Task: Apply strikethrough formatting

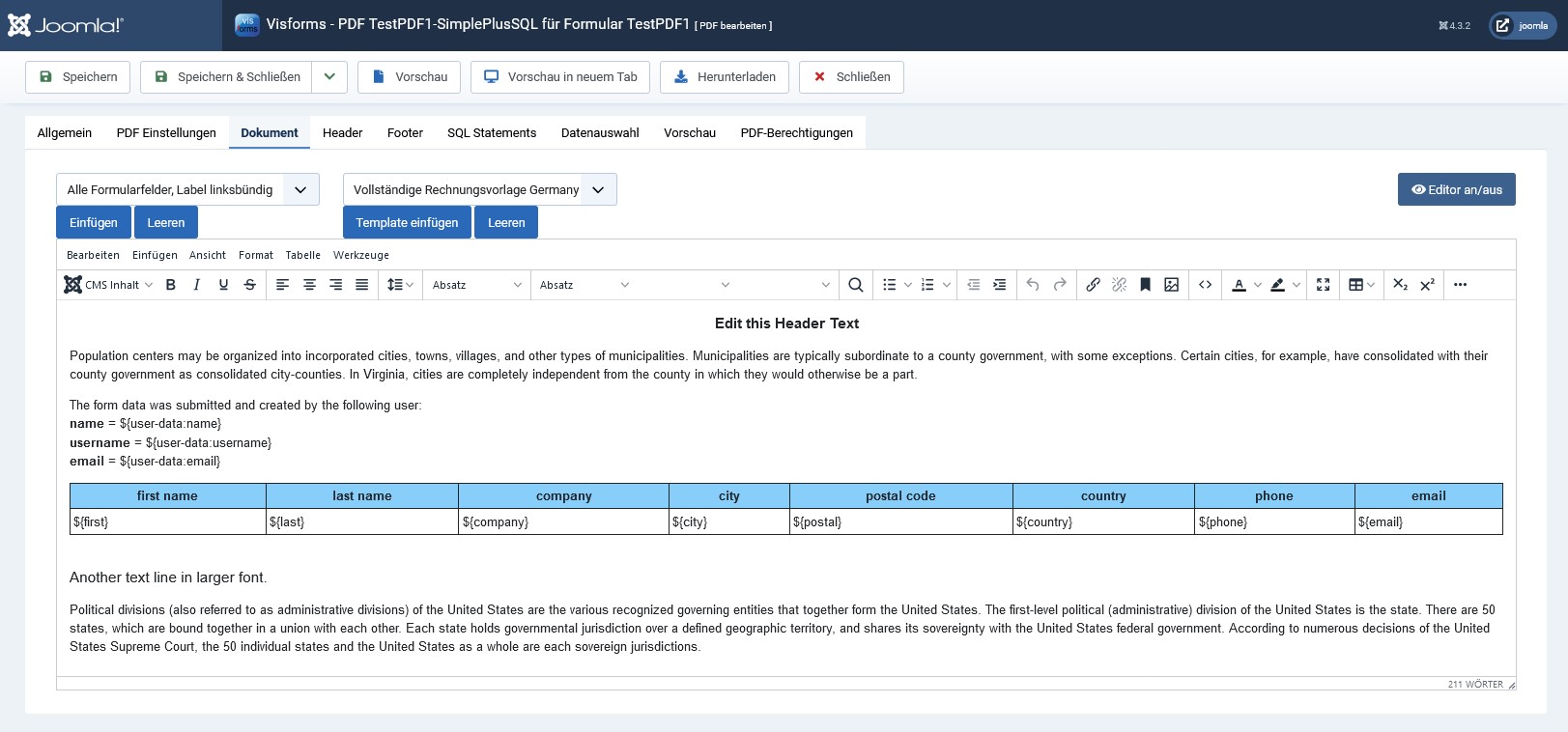Action: 249,285
